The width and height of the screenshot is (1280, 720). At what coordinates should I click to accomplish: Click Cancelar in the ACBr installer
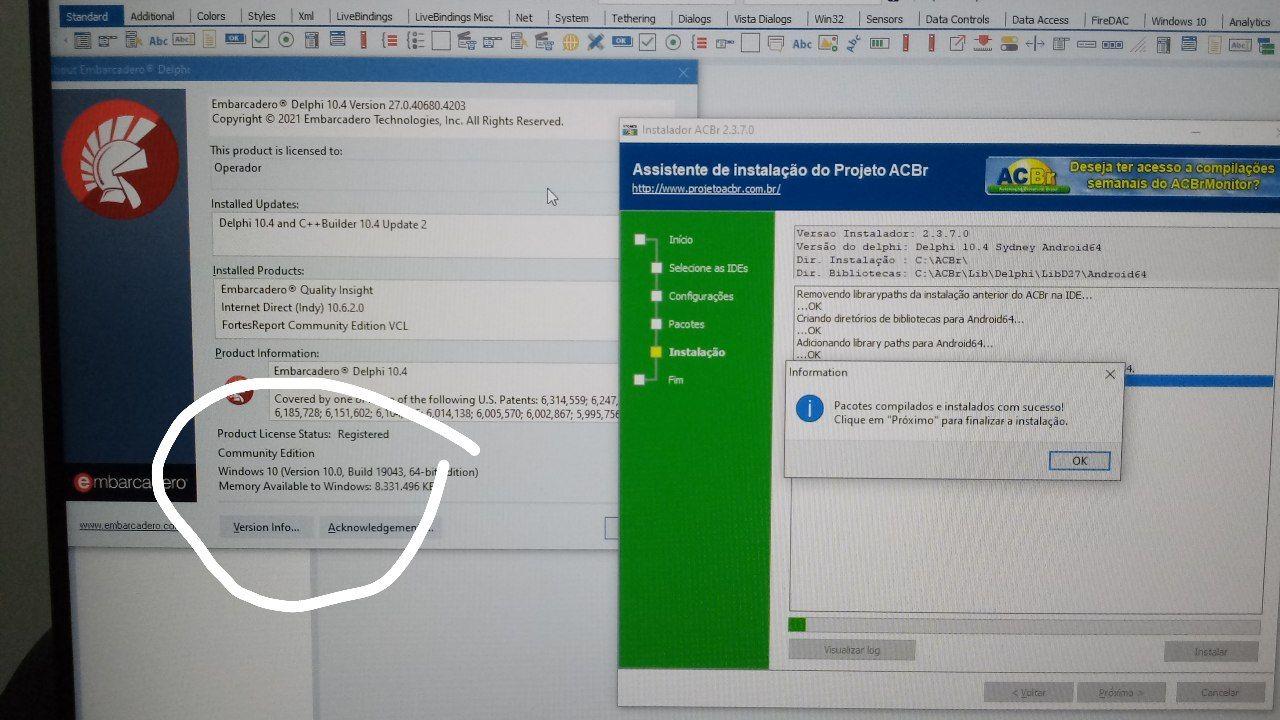coord(1219,692)
